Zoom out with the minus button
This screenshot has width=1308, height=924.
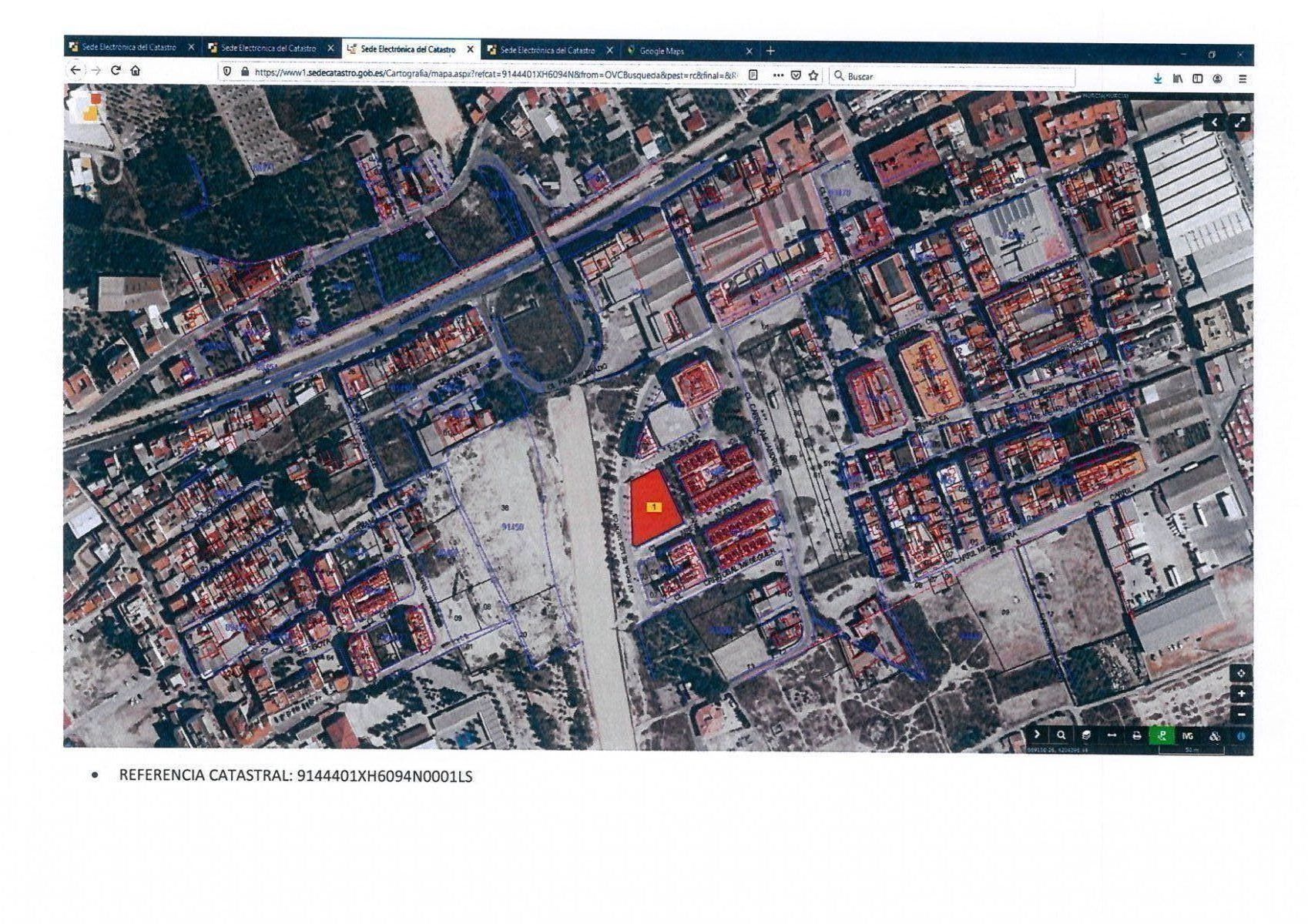pyautogui.click(x=1241, y=715)
